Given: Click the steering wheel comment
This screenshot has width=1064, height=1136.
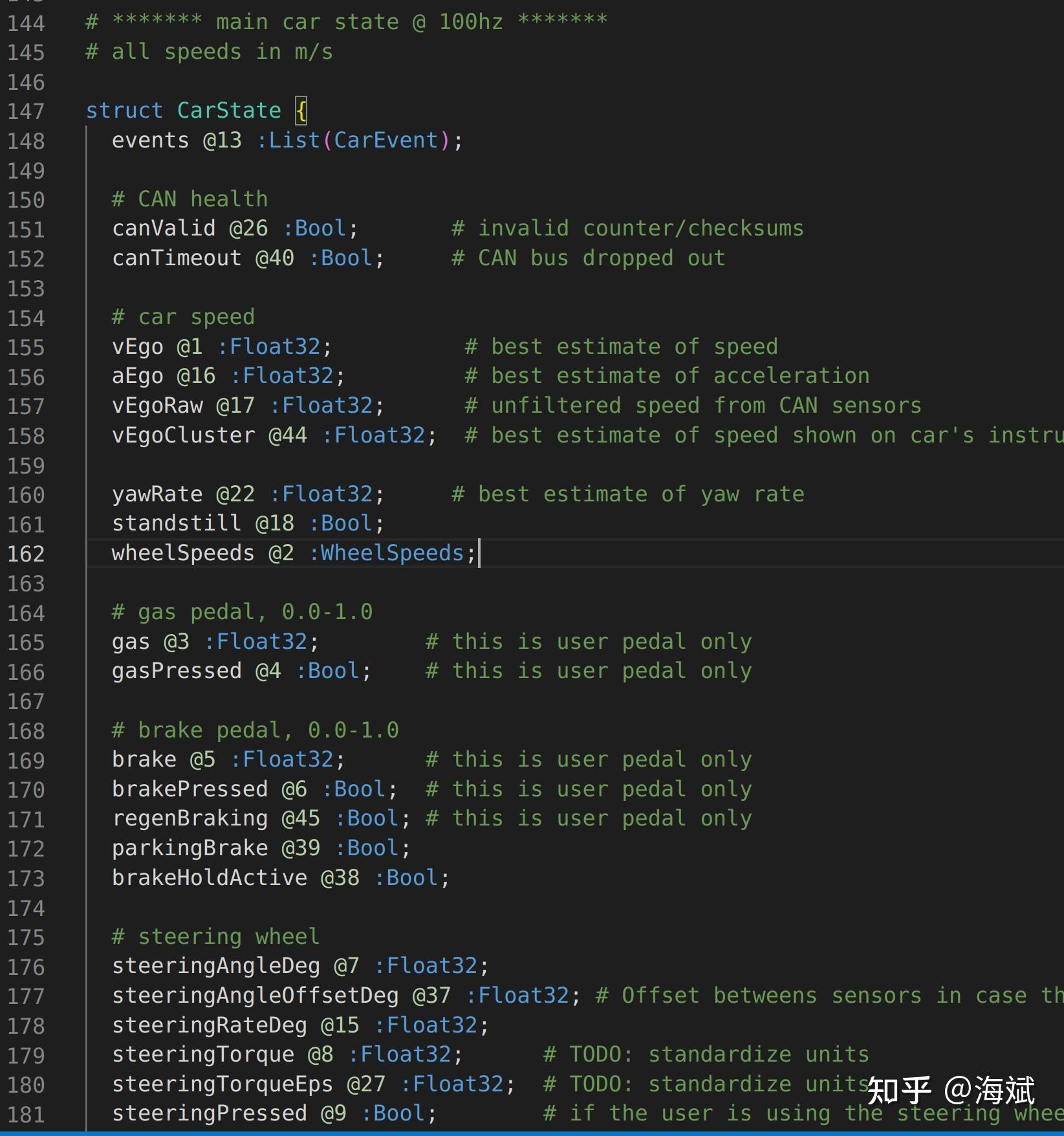Looking at the screenshot, I should (x=214, y=936).
